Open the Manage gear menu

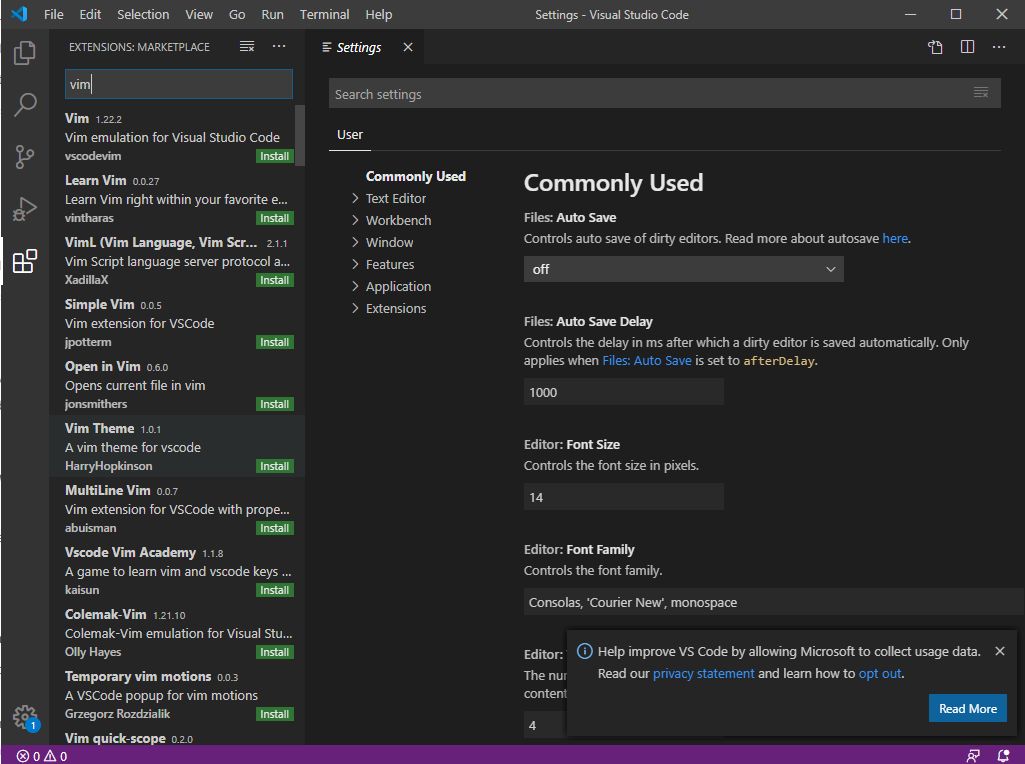25,717
